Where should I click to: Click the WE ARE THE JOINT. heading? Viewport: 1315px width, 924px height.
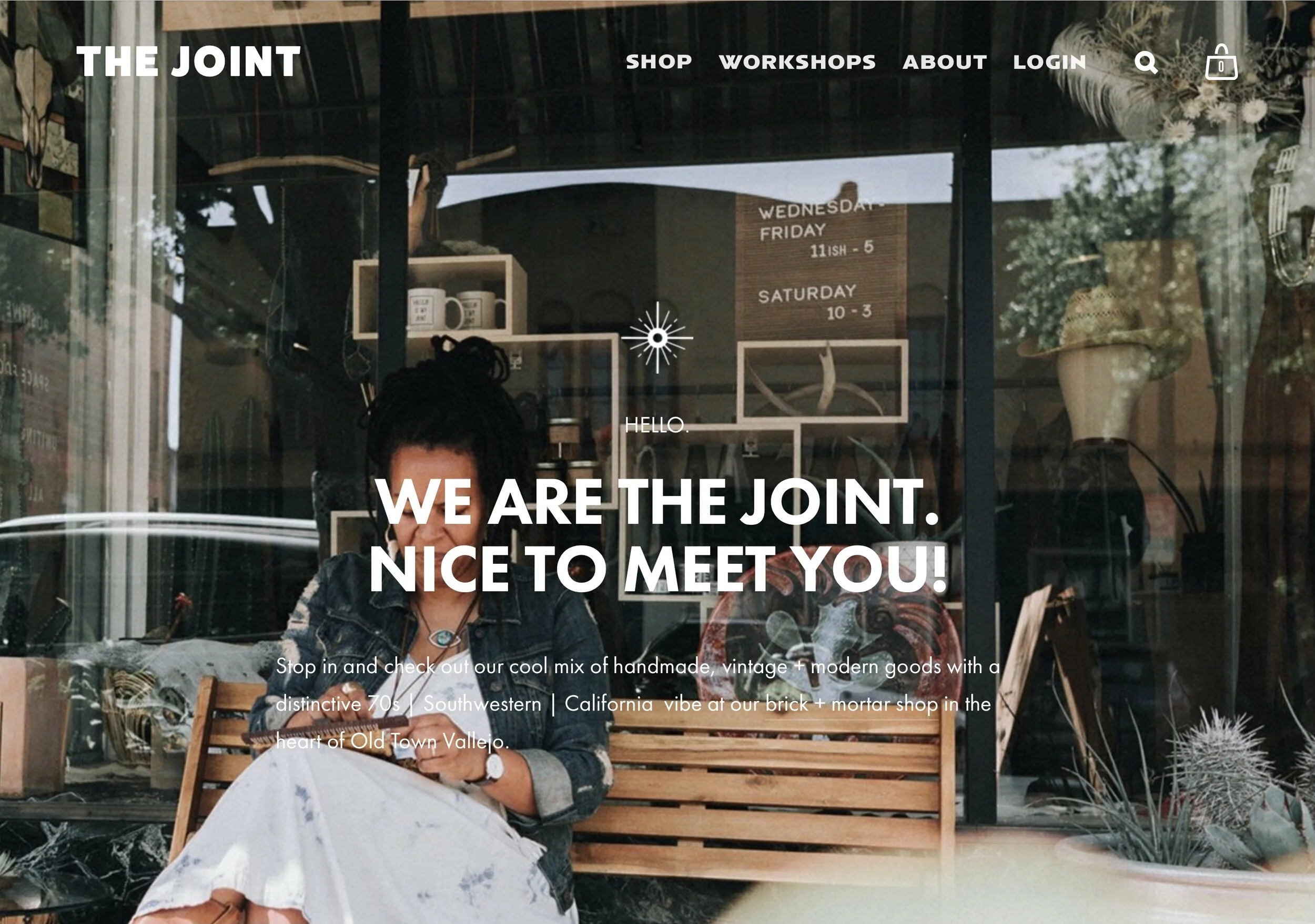point(657,502)
